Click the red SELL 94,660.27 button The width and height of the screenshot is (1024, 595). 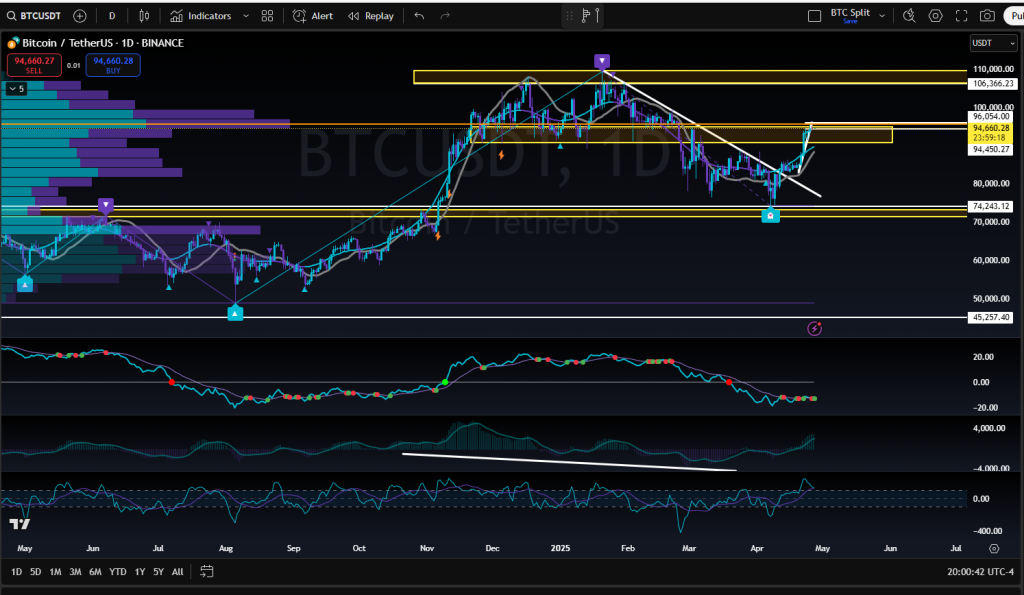coord(34,65)
